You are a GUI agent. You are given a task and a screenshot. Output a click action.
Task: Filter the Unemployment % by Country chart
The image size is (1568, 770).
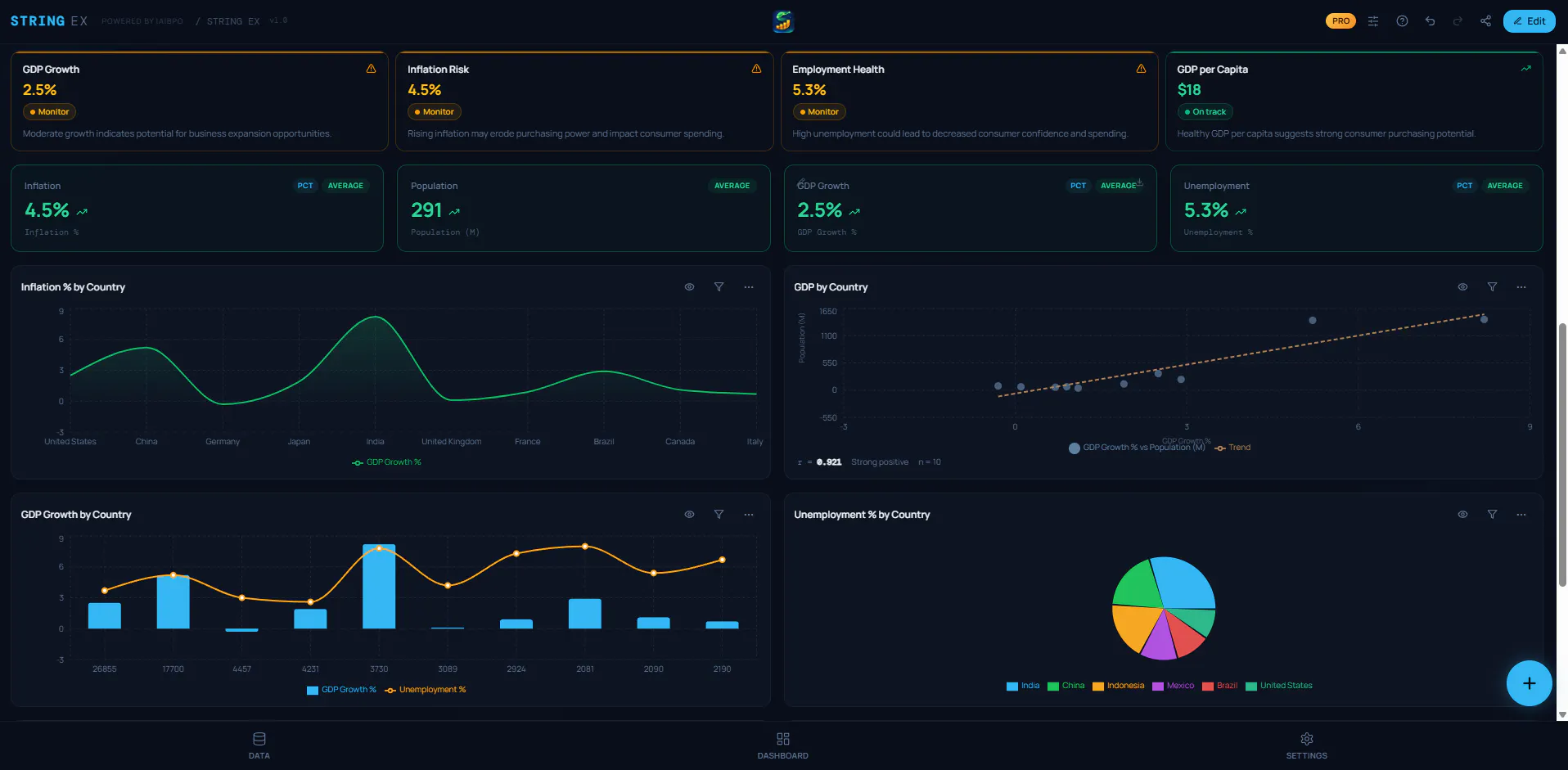(1492, 515)
